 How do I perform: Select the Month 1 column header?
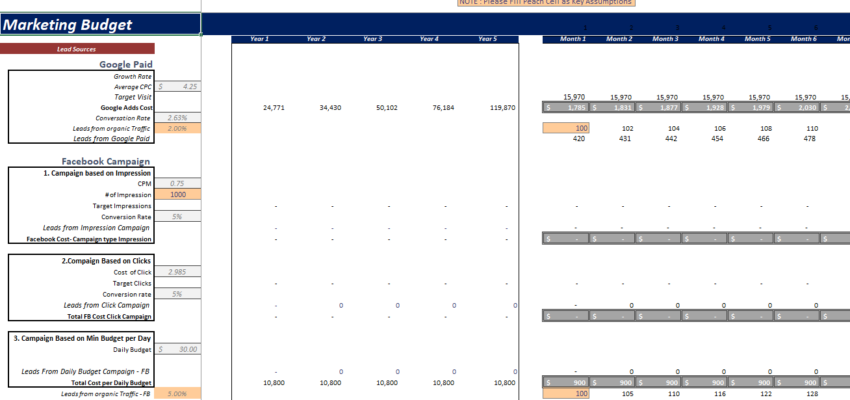(570, 39)
